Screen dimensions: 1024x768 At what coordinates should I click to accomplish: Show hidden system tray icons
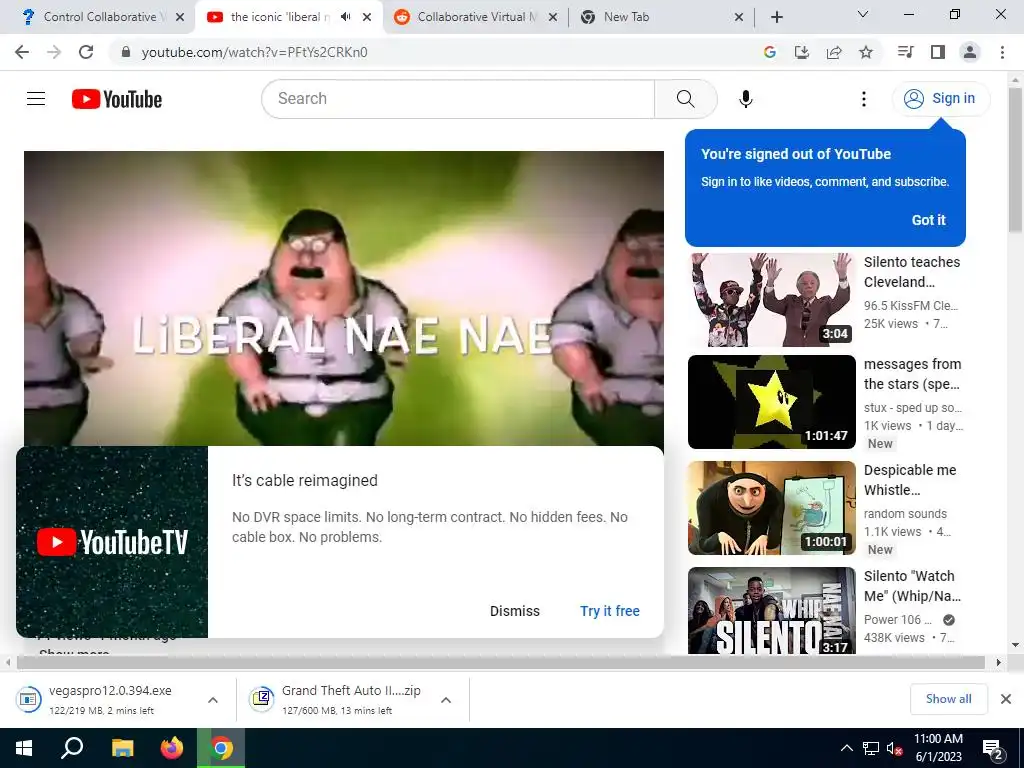click(846, 748)
